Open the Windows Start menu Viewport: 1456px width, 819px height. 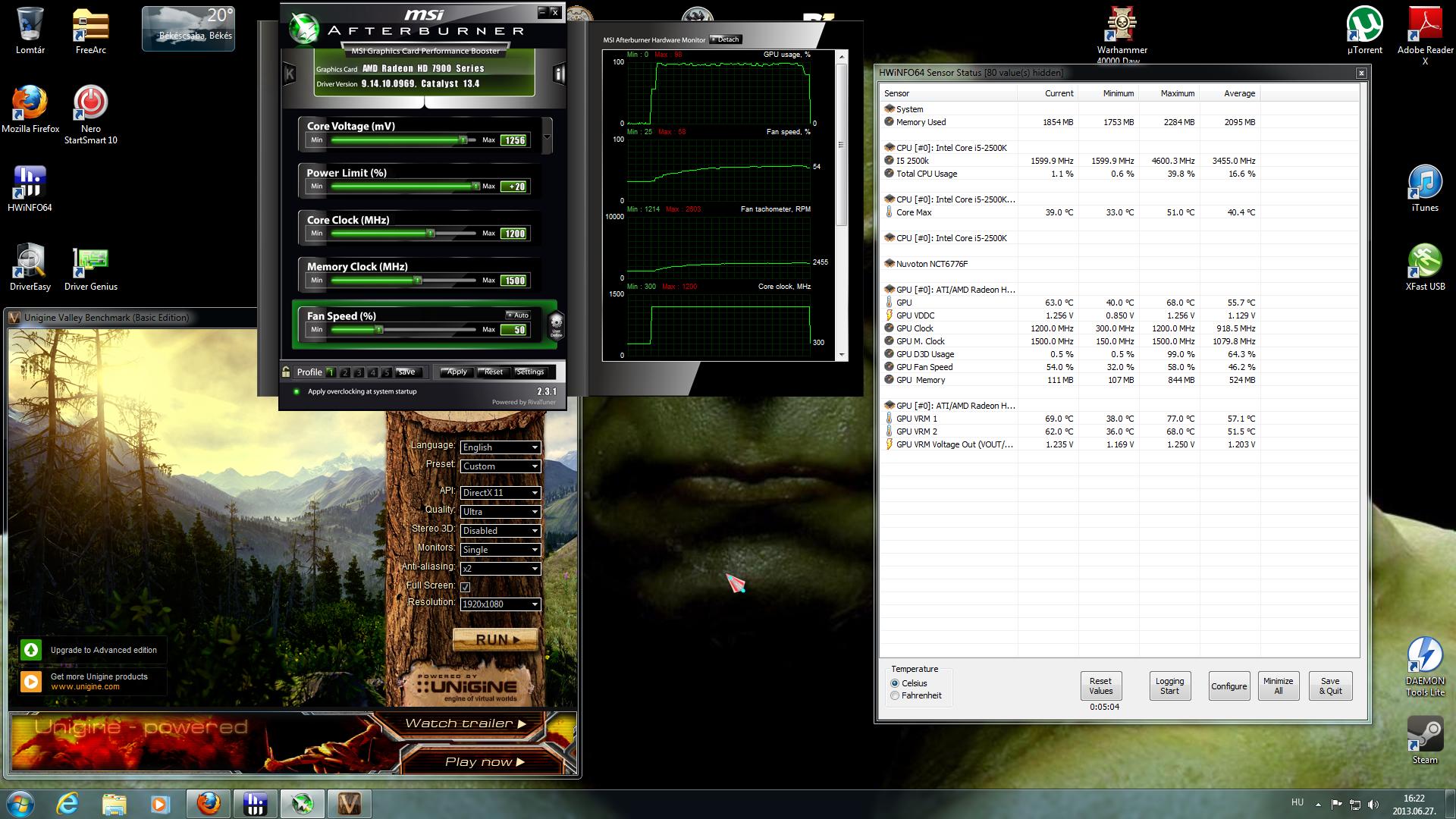(x=20, y=804)
